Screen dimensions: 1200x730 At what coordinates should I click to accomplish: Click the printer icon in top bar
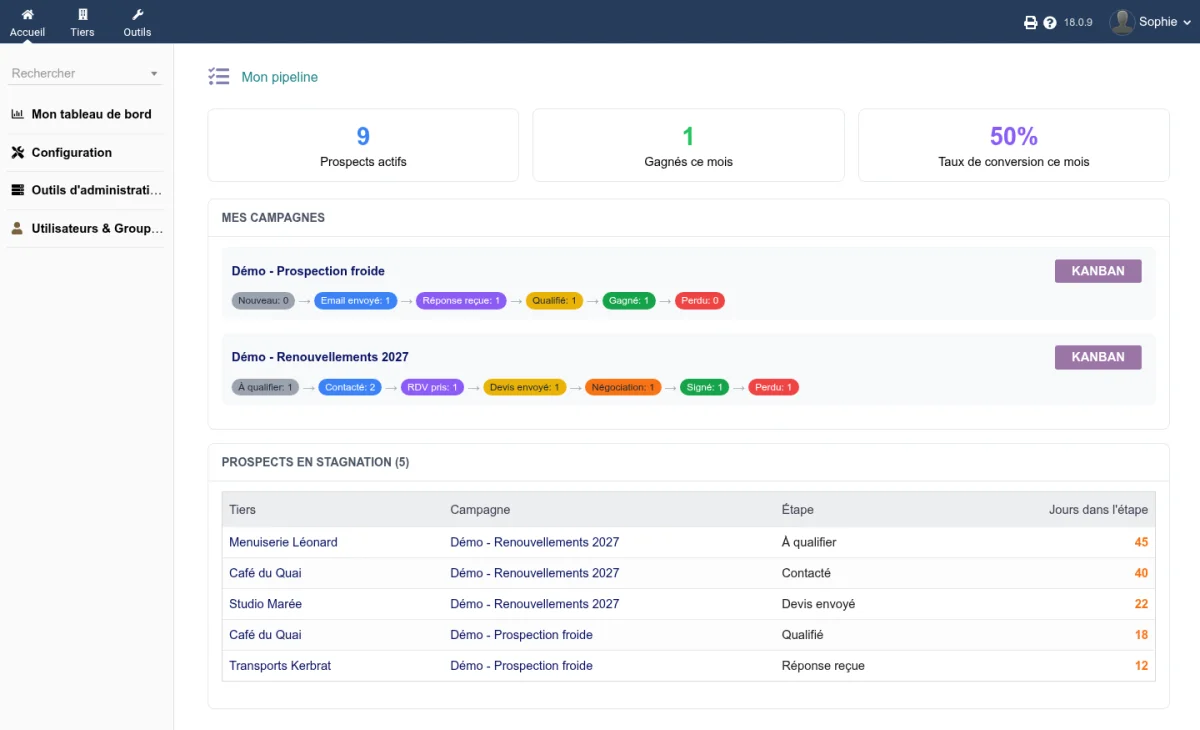[x=1030, y=22]
